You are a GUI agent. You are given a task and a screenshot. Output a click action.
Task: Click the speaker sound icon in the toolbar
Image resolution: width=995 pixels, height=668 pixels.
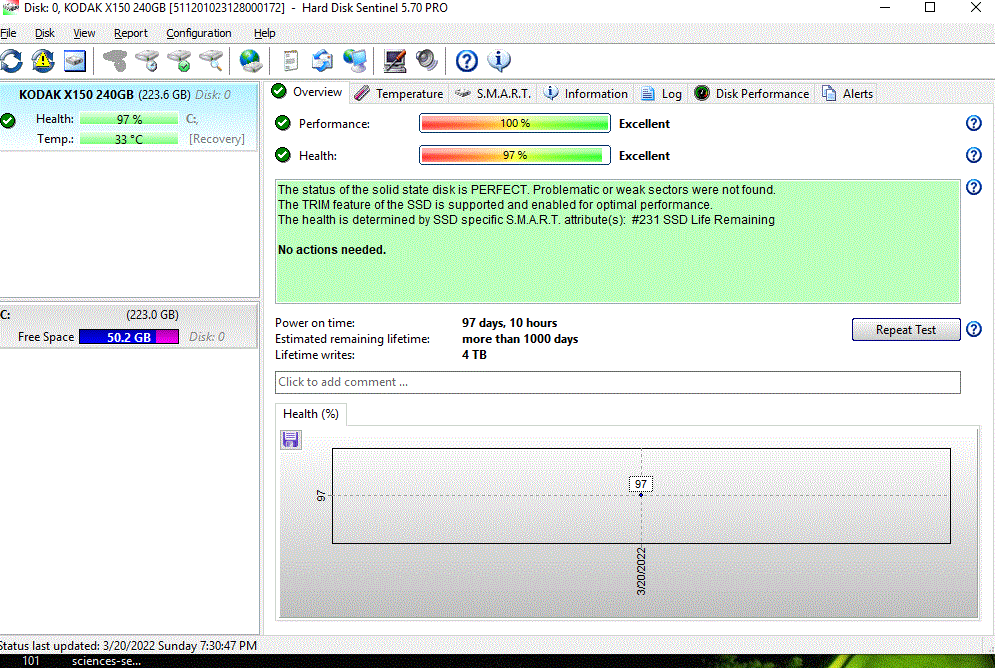click(x=426, y=61)
